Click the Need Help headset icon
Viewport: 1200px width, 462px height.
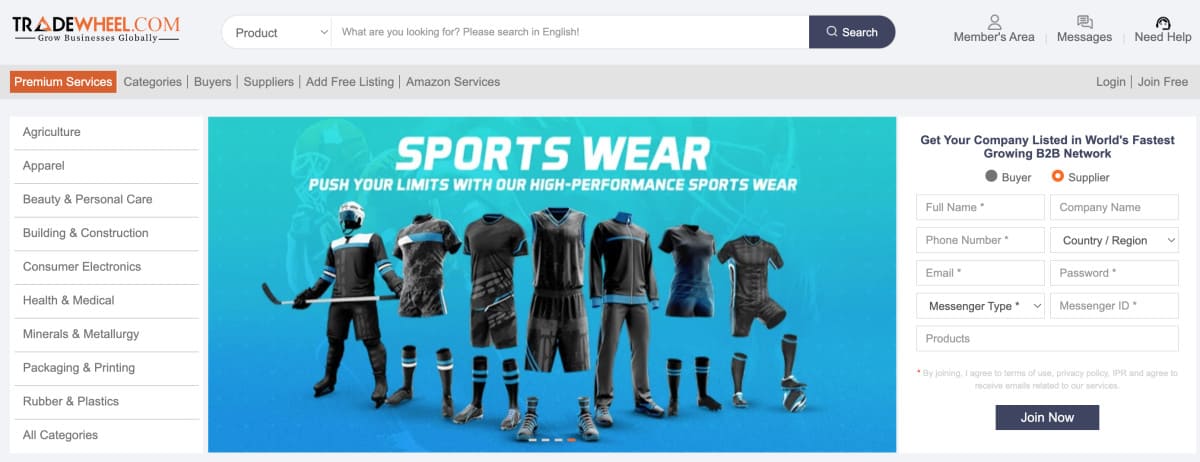(1163, 21)
